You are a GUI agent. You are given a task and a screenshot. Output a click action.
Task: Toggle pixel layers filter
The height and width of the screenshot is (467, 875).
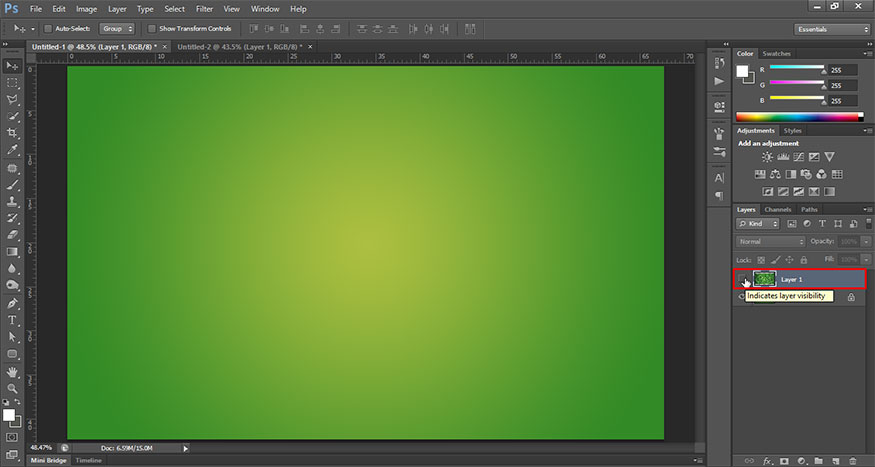[x=791, y=224]
